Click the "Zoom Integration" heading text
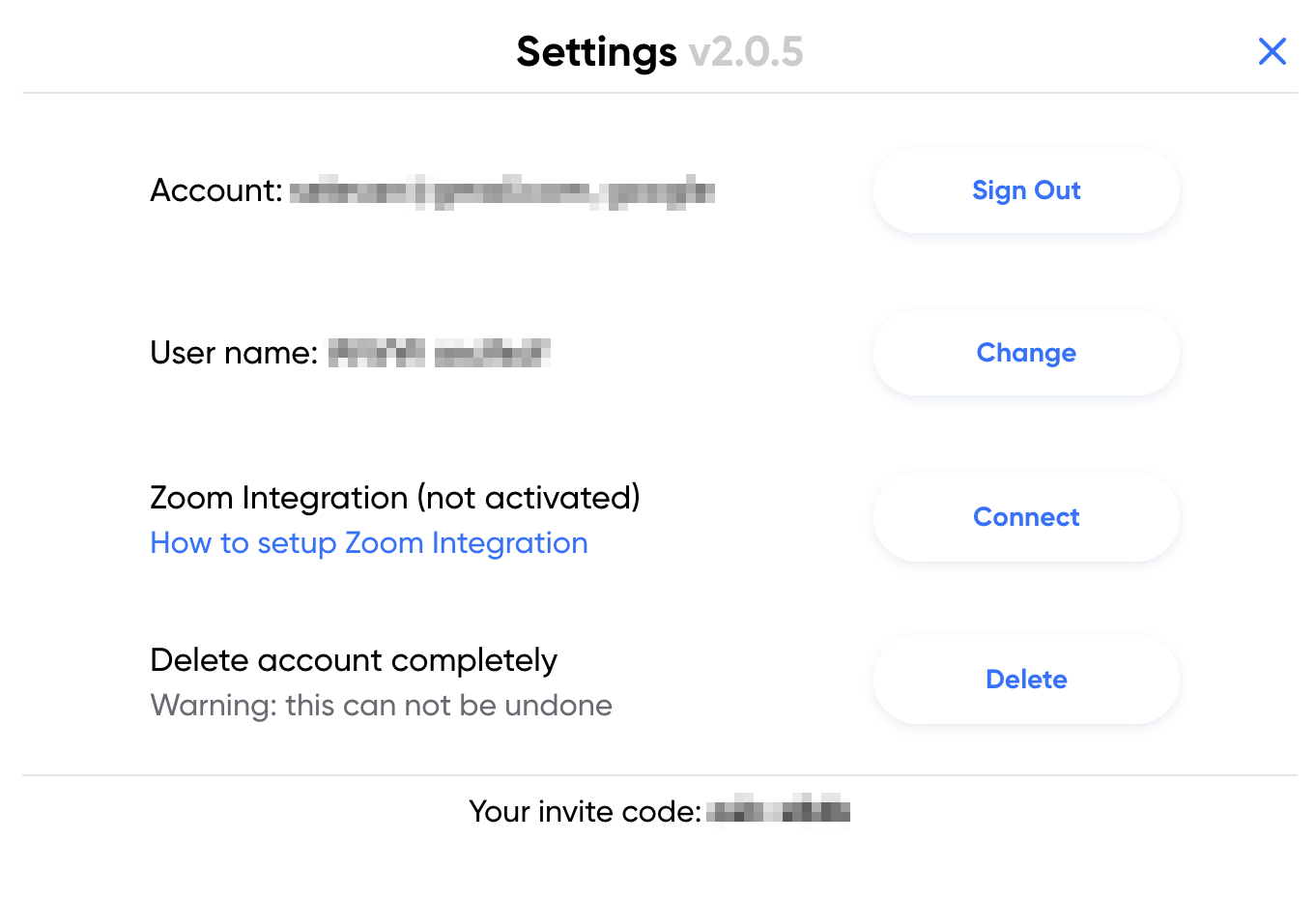This screenshot has width=1316, height=899. [x=279, y=498]
